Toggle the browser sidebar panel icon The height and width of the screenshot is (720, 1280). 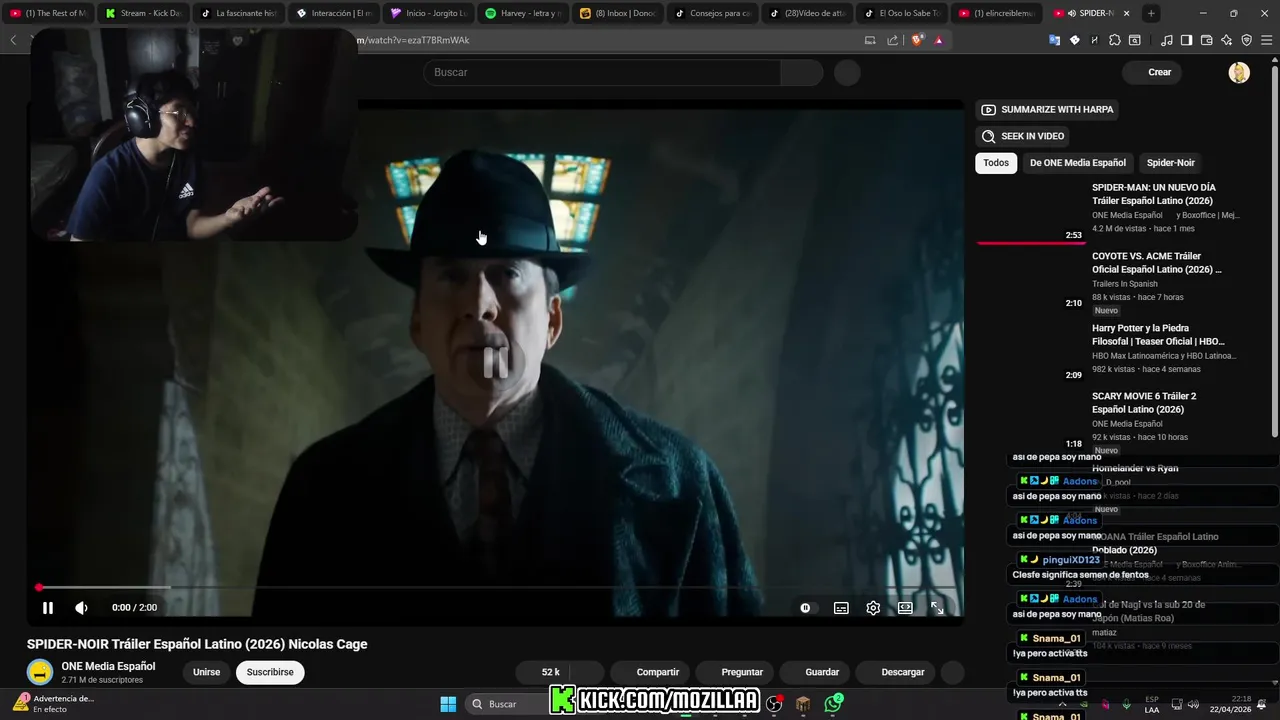(x=1186, y=40)
